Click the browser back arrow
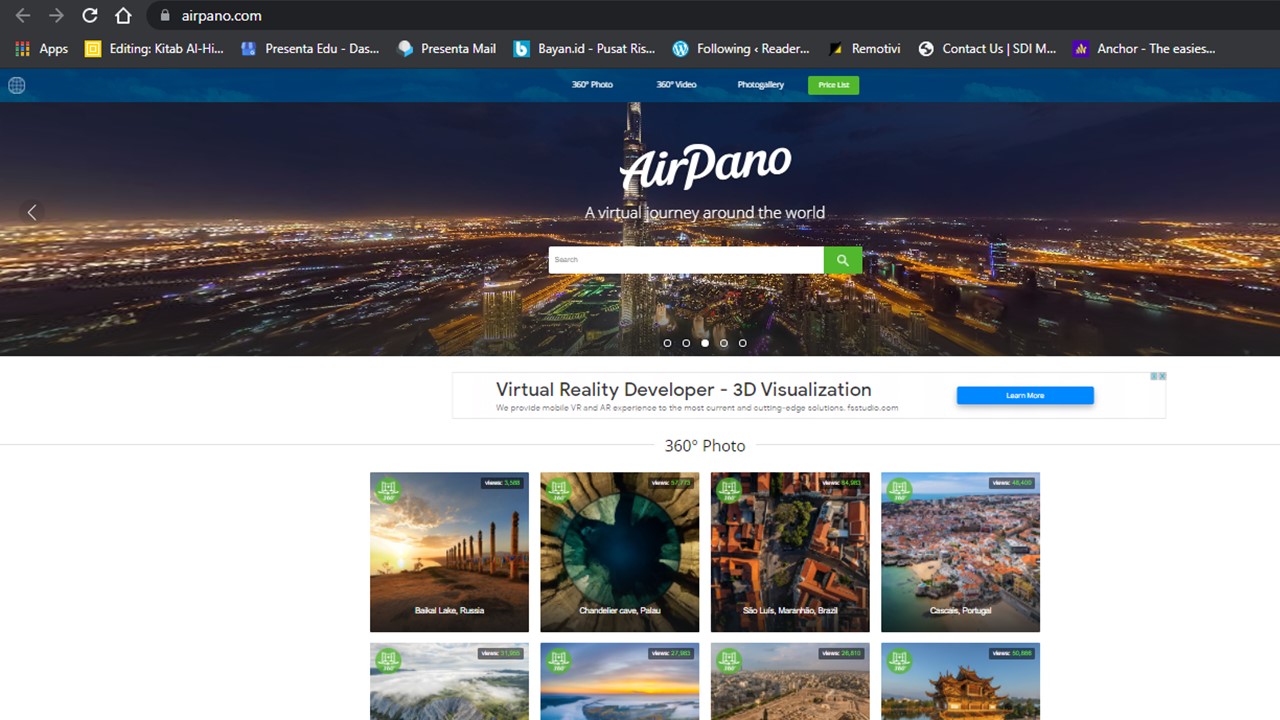1280x720 pixels. 22,16
